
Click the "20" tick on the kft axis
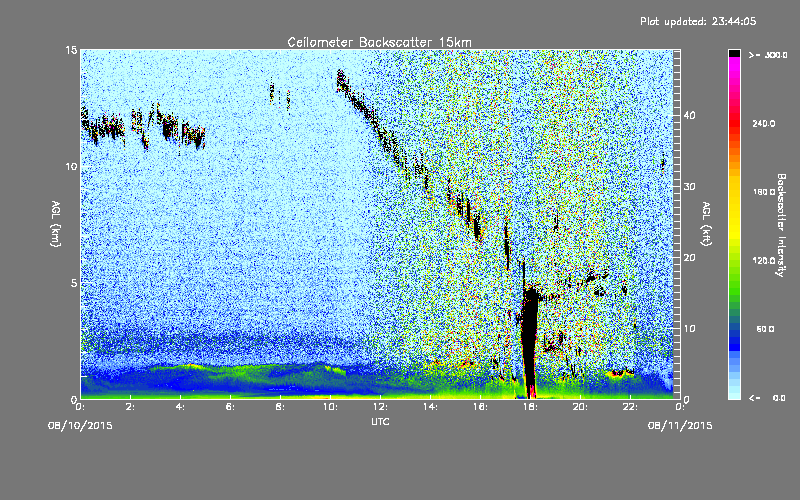[689, 258]
